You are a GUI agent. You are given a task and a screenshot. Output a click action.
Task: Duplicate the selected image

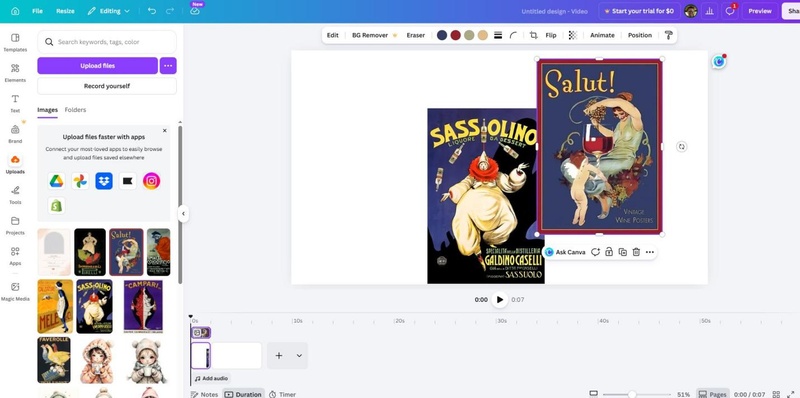pos(622,252)
